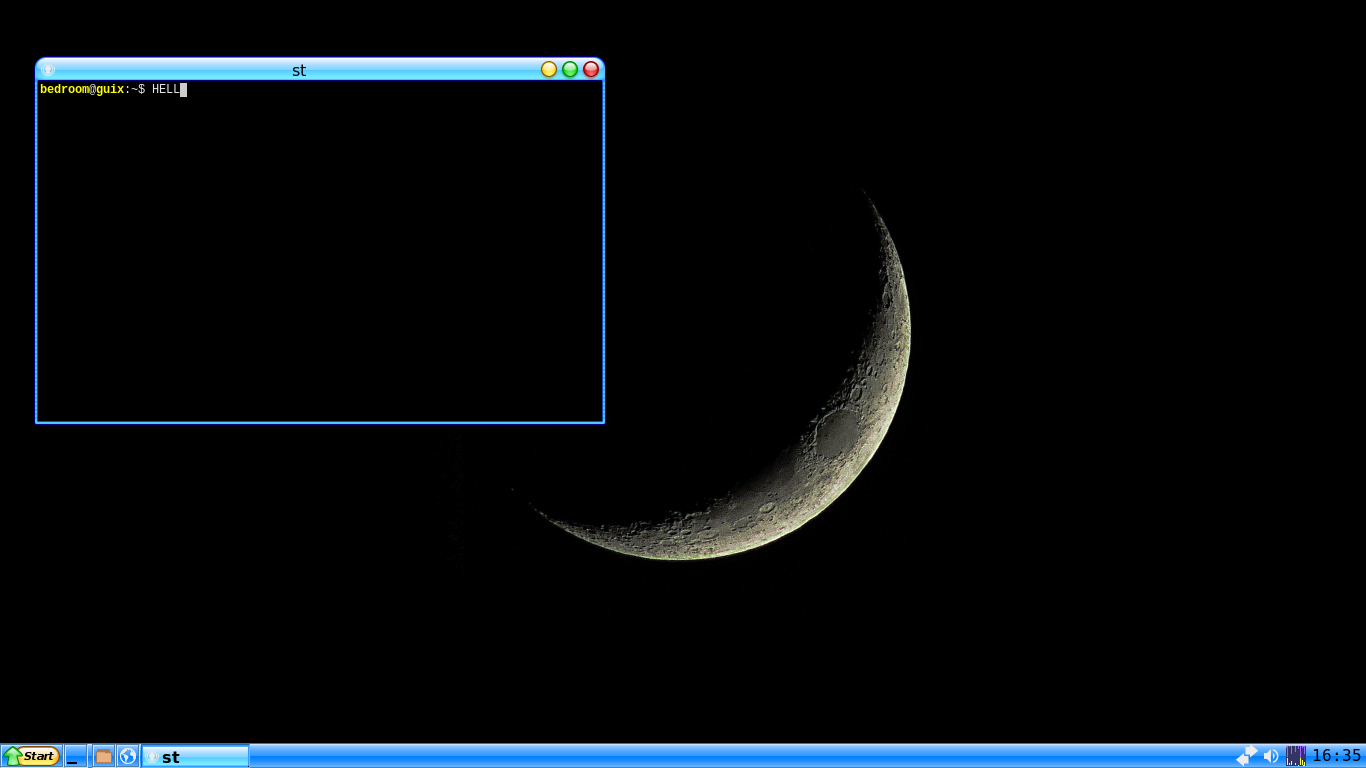Image resolution: width=1366 pixels, height=768 pixels.
Task: Click the 16:35 clock
Action: [x=1337, y=756]
